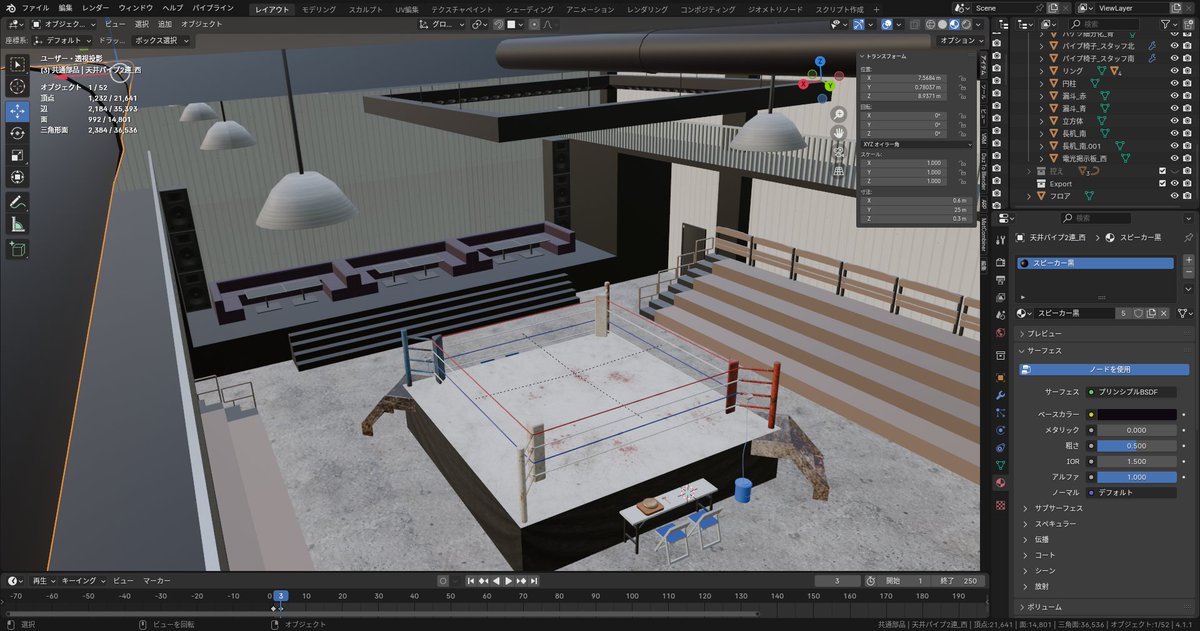Viewport: 1200px width, 631px height.
Task: Open the マーカー timeline menu
Action: pos(156,581)
